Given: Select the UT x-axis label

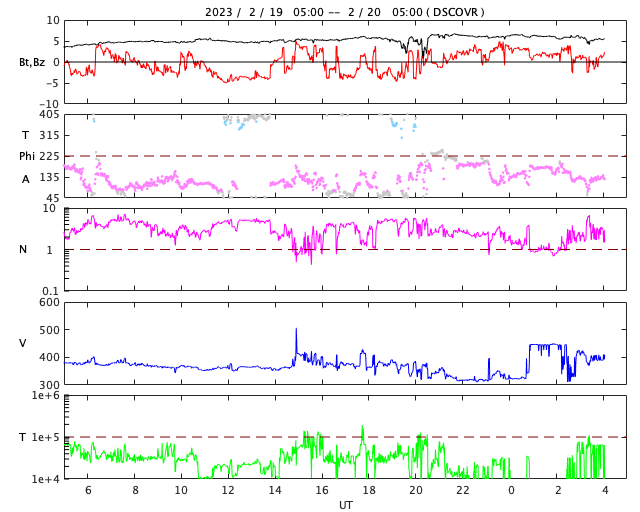Looking at the screenshot, I should (x=345, y=505).
